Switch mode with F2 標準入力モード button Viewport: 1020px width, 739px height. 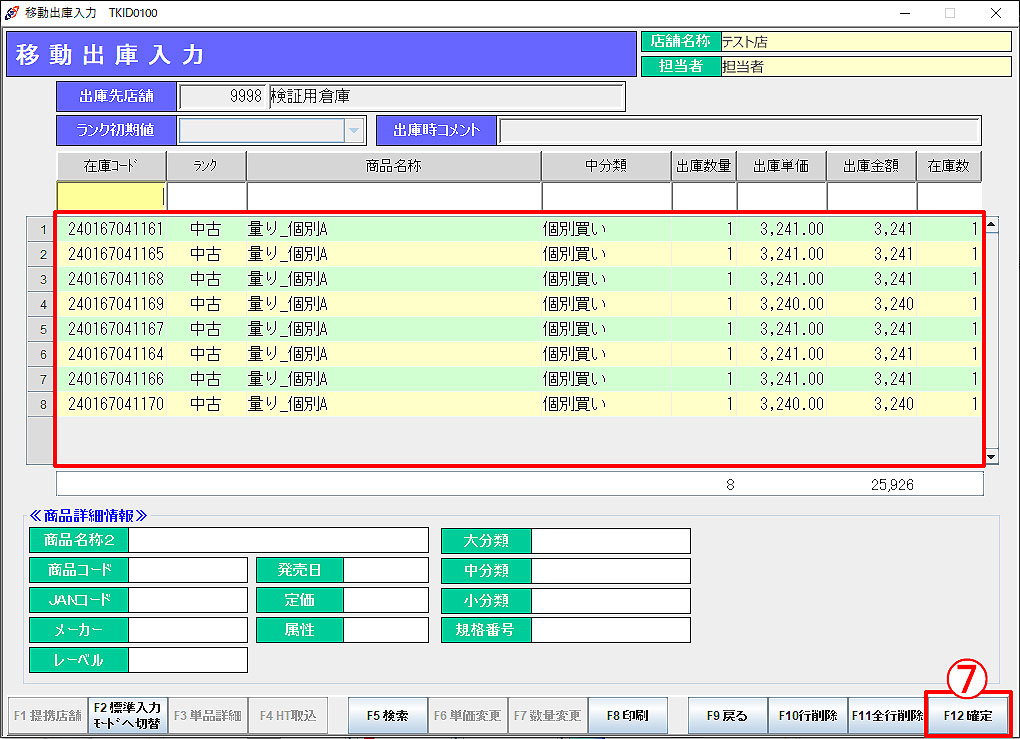127,716
